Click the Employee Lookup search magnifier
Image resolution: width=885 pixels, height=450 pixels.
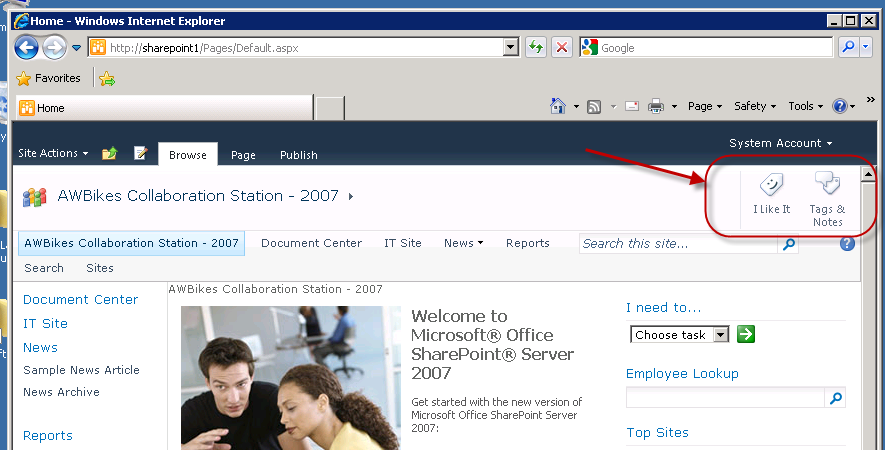[x=835, y=398]
